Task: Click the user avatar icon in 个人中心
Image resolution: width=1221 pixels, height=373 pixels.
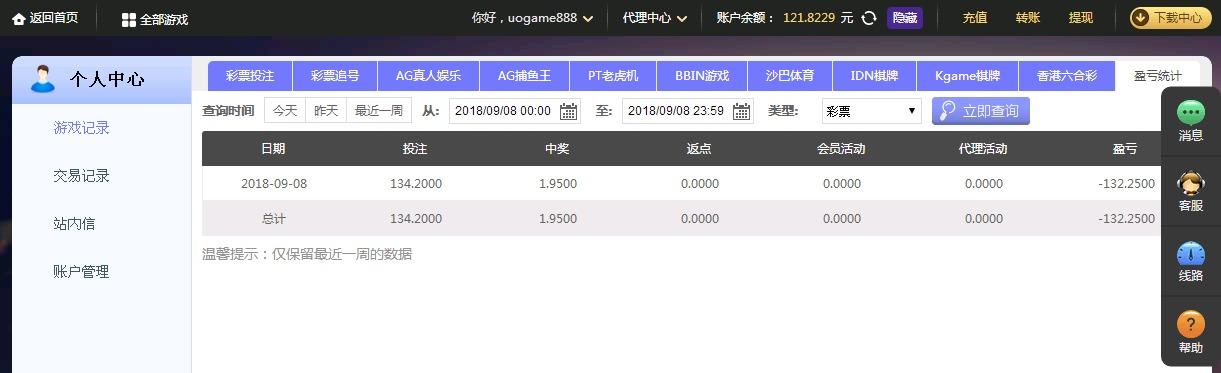Action: pyautogui.click(x=43, y=79)
